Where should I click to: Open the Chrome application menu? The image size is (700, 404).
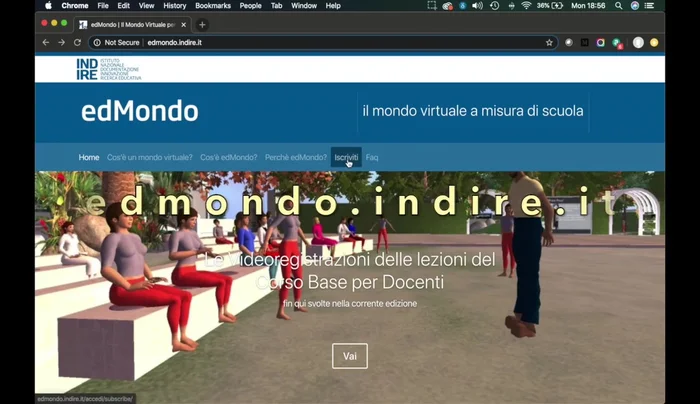[75, 6]
